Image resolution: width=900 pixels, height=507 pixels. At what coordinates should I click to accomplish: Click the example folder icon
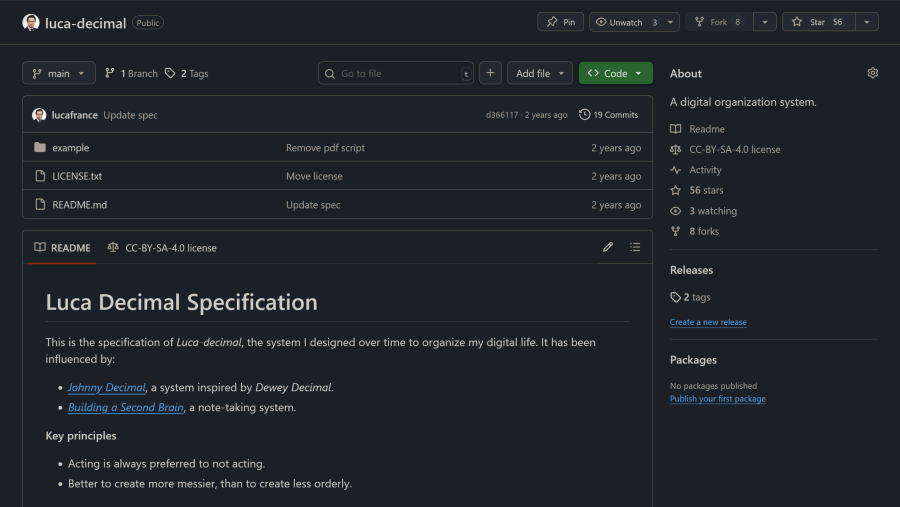click(40, 148)
